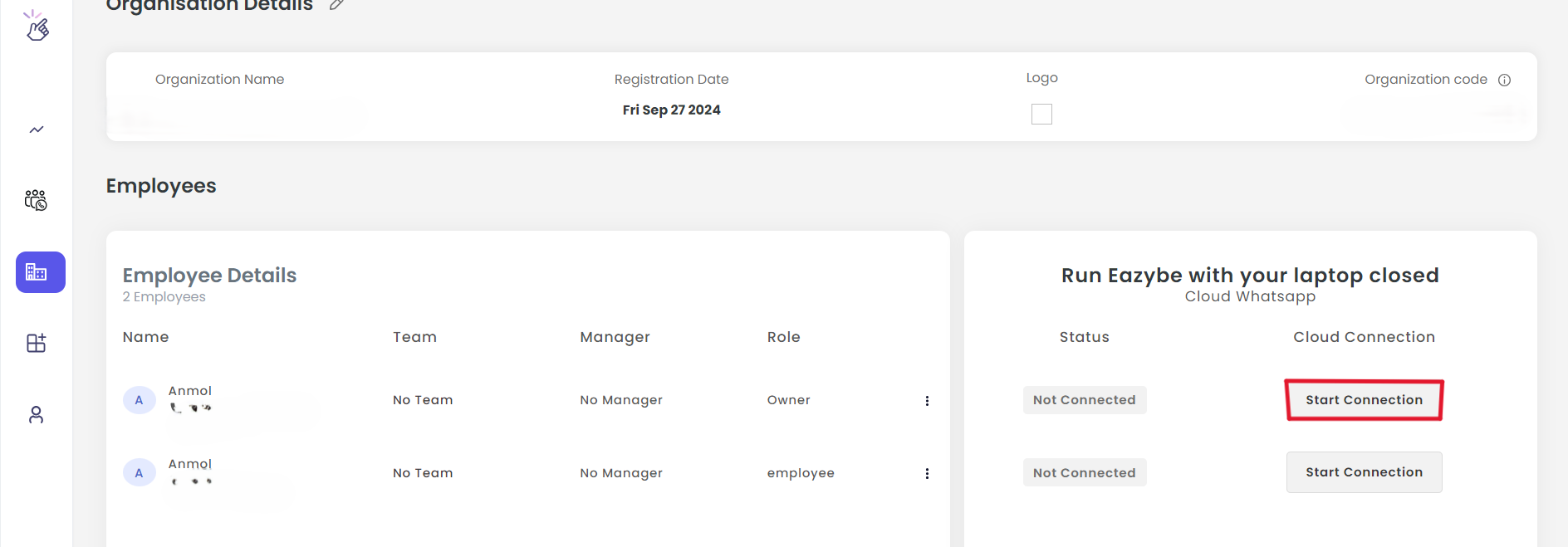Click avatar of Anmol in the Owner row
The image size is (1568, 547).
140,400
